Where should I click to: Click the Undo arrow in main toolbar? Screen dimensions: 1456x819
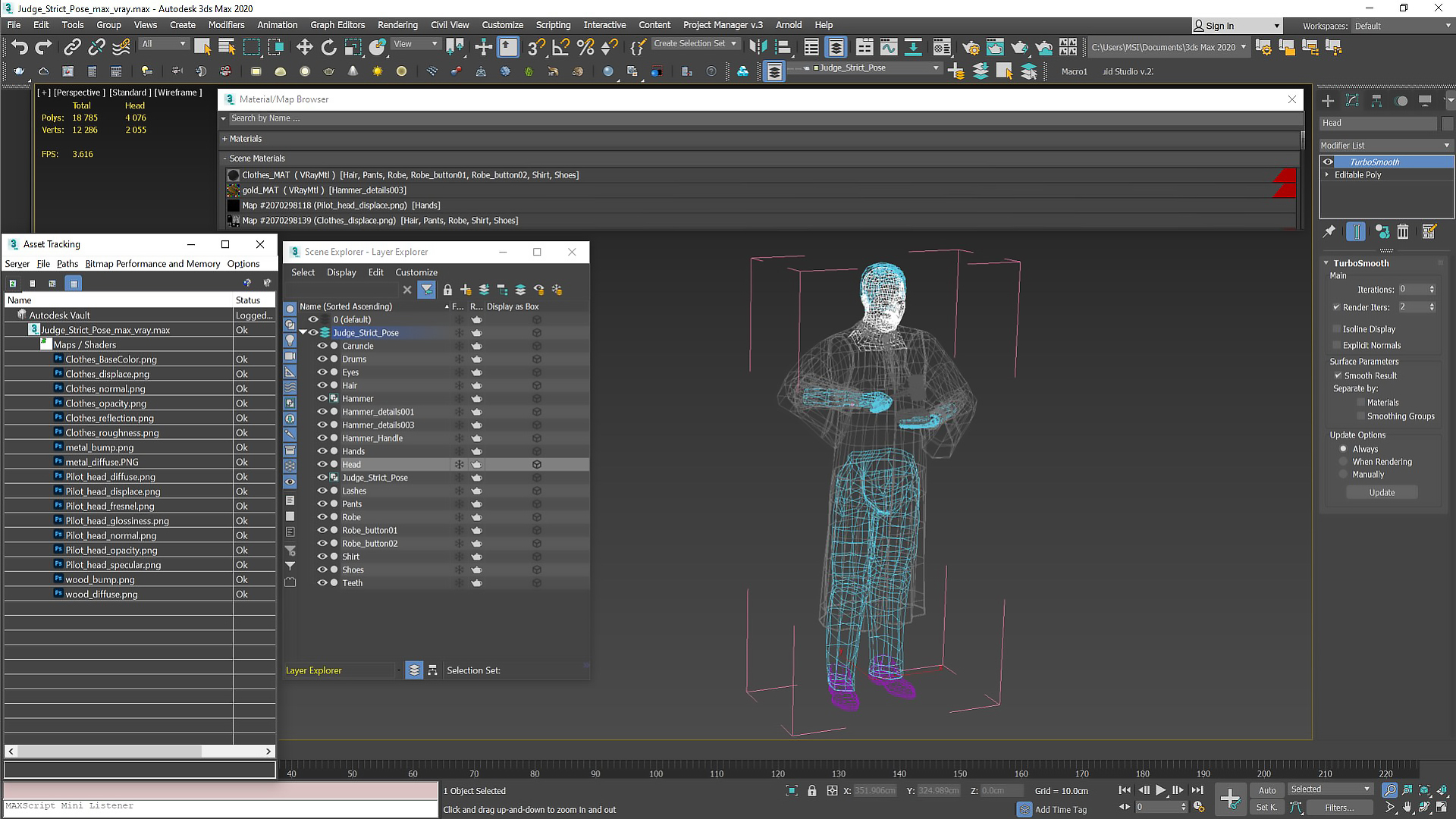click(x=20, y=47)
